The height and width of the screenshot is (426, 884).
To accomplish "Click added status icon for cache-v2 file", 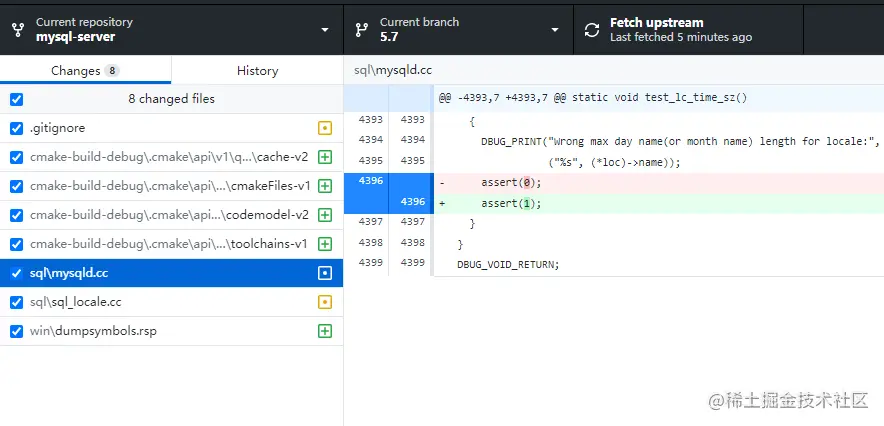I will [x=325, y=157].
